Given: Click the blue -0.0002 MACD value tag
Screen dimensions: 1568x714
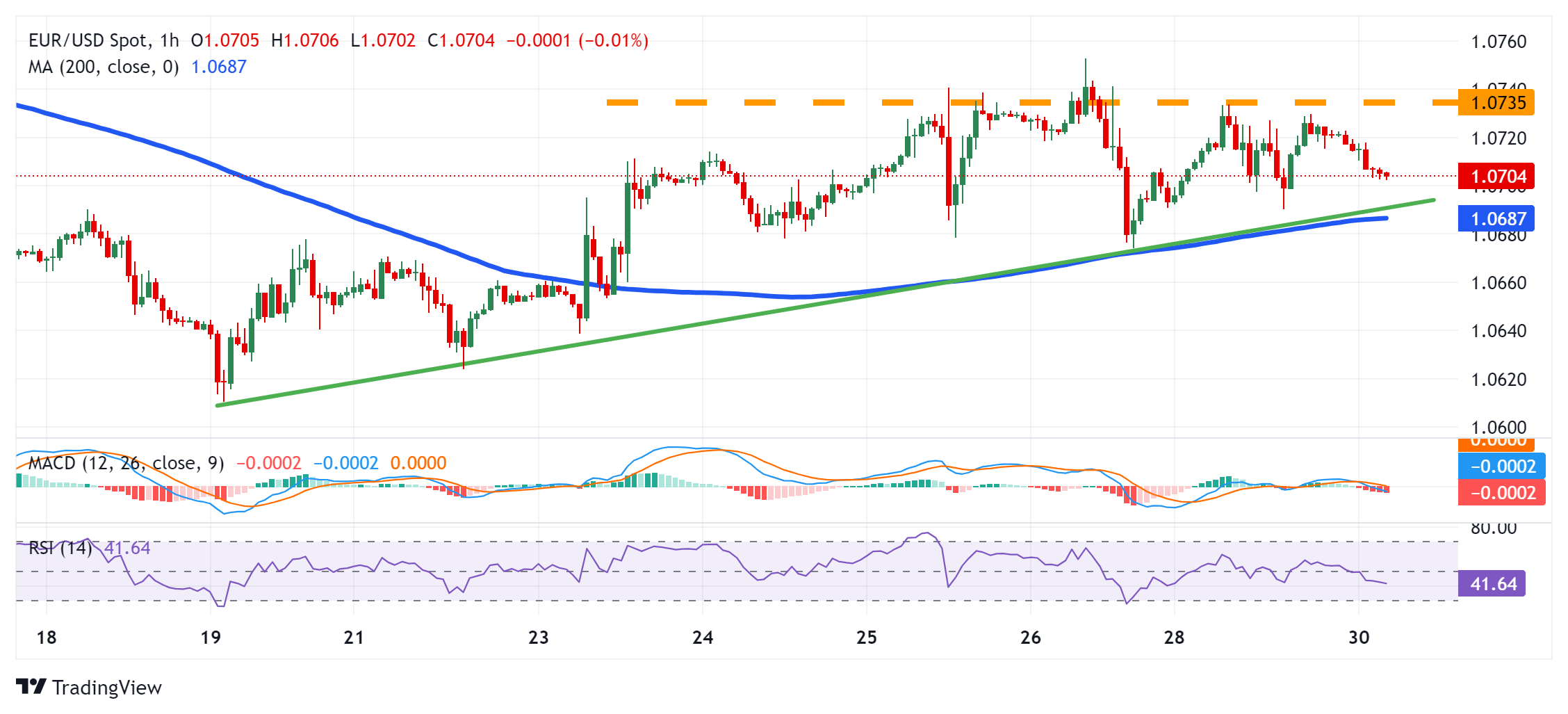Looking at the screenshot, I should click(x=1501, y=466).
